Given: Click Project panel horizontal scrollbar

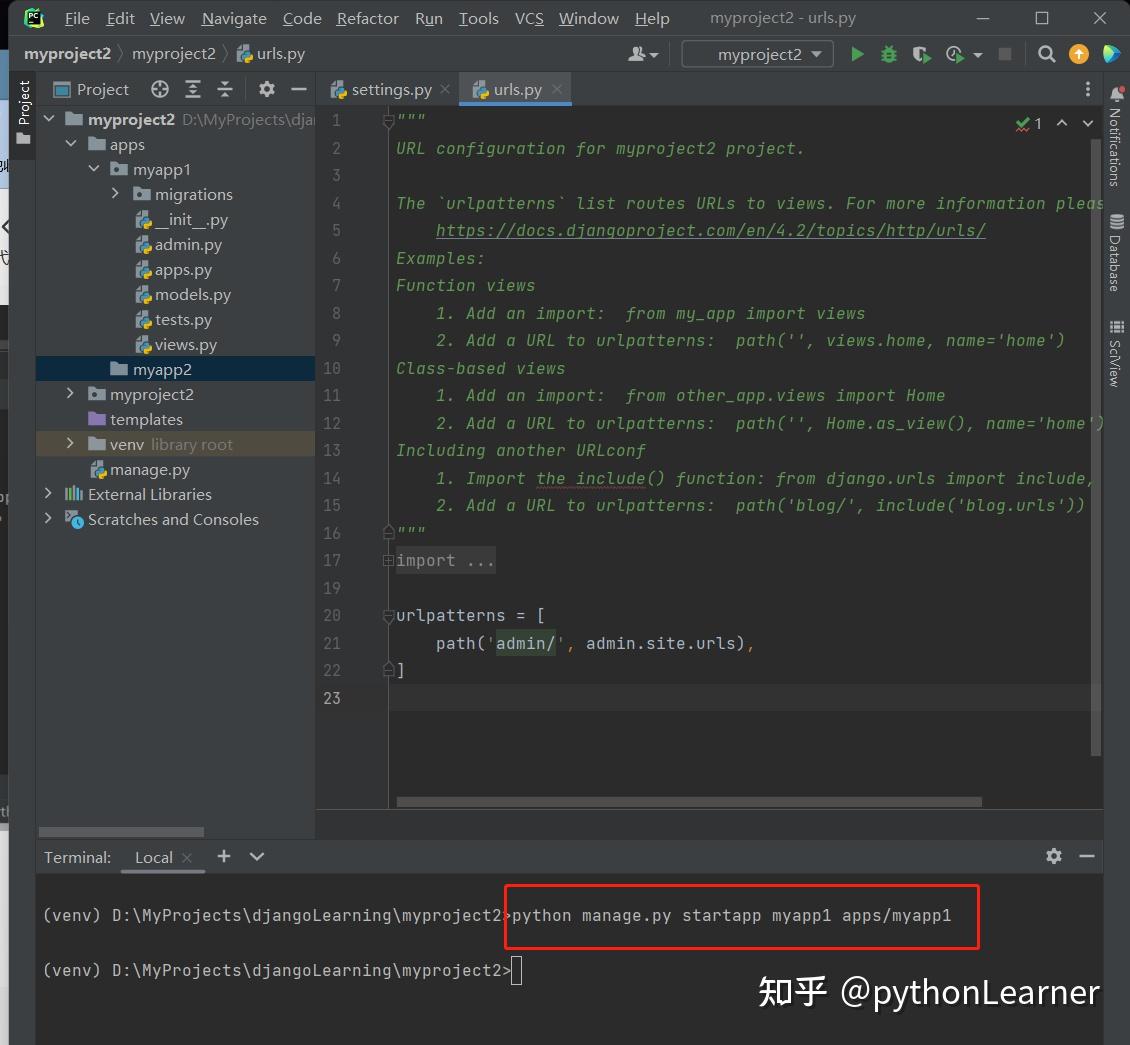Looking at the screenshot, I should click(x=121, y=832).
